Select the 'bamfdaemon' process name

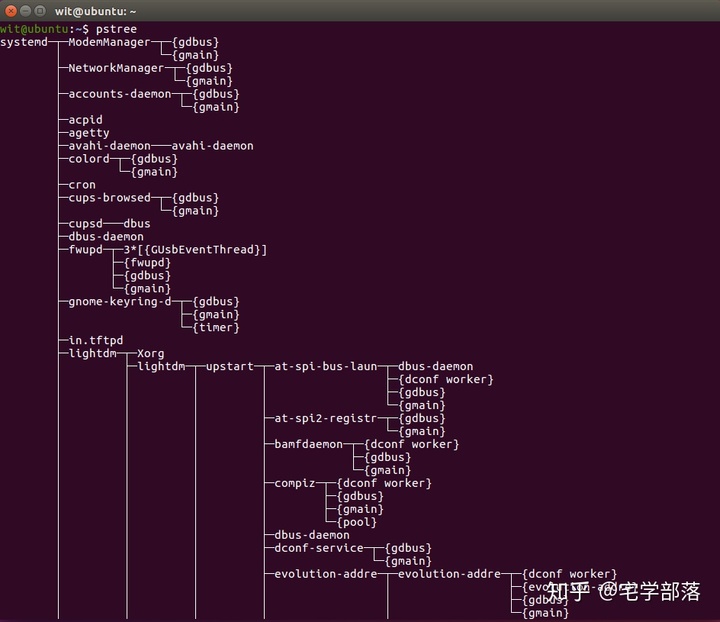(x=309, y=444)
